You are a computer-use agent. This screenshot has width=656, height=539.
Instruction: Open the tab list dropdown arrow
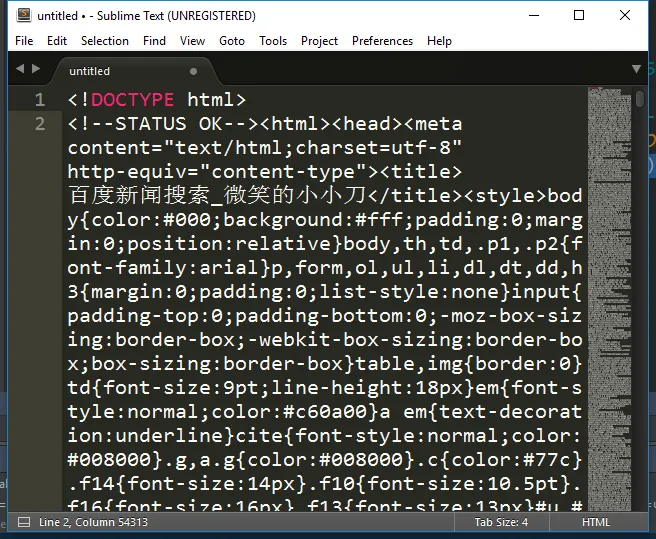[x=636, y=69]
